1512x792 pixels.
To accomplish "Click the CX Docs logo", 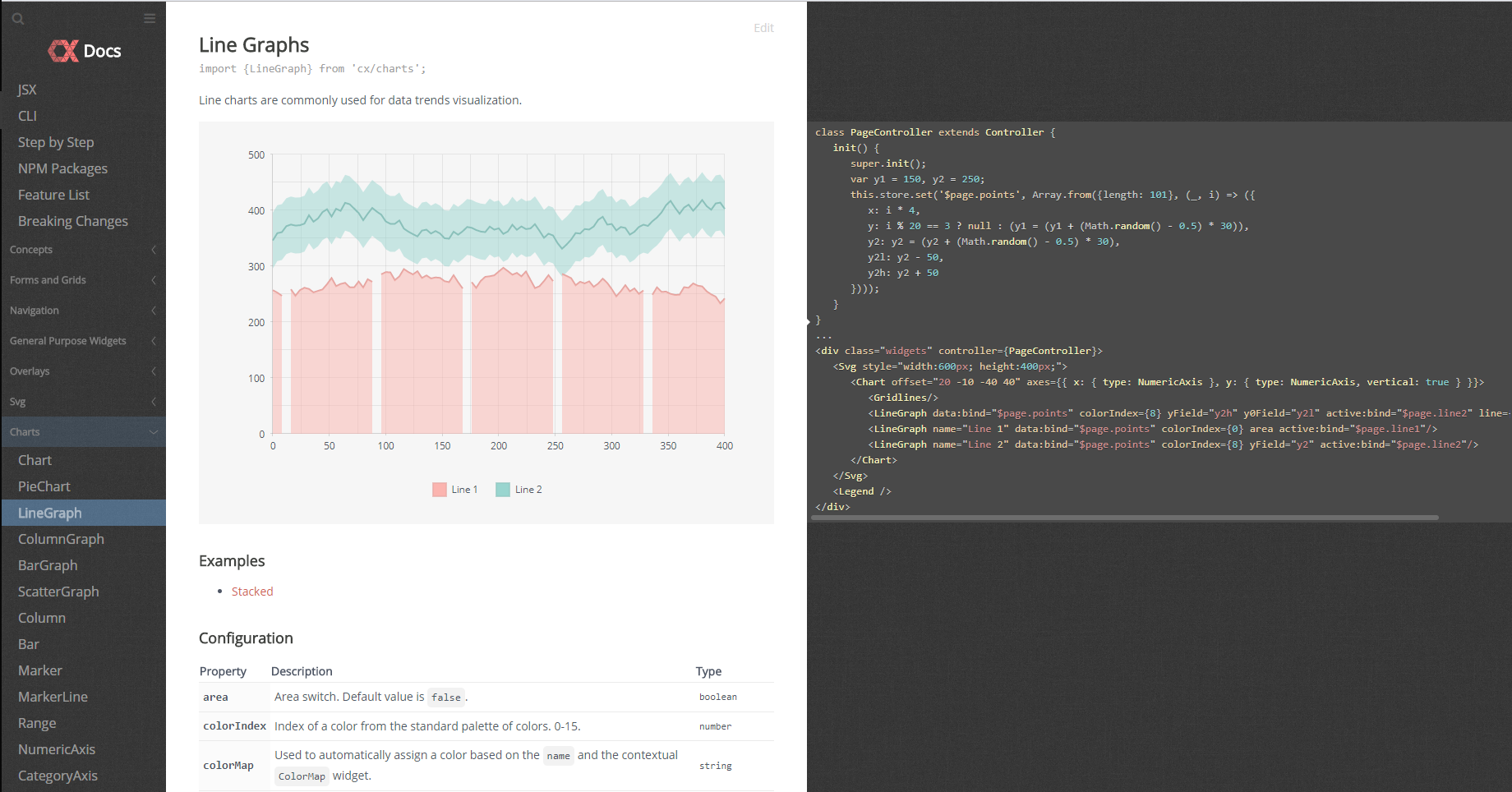I will (x=84, y=51).
